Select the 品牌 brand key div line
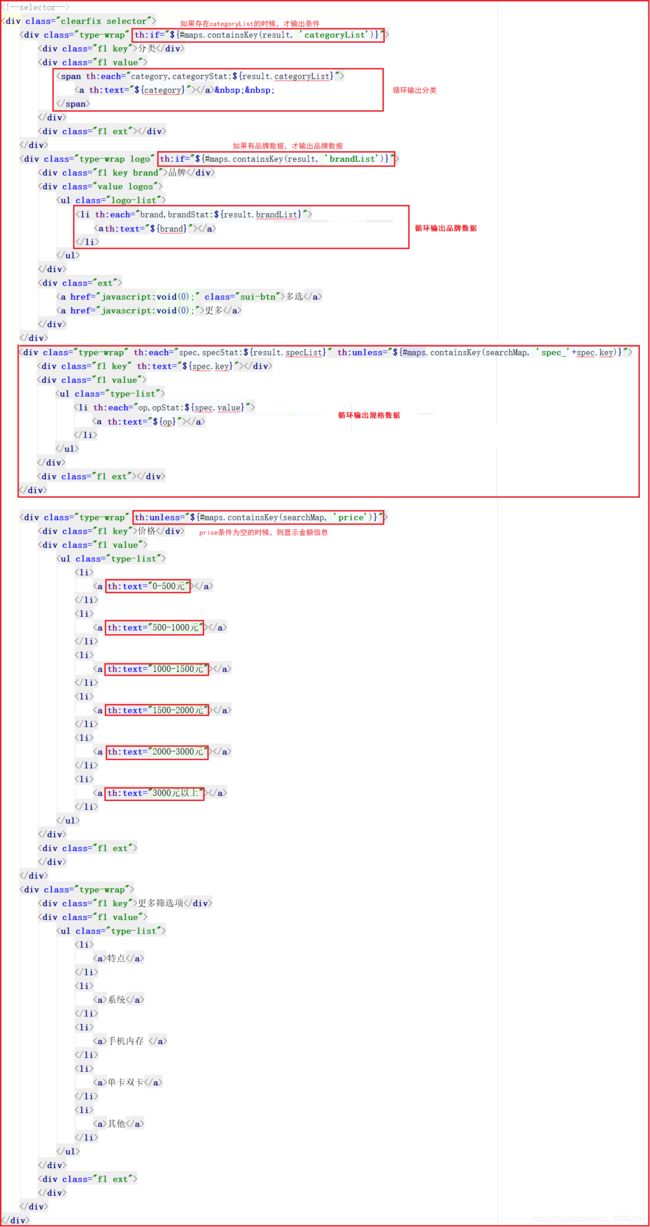650x1227 pixels. pyautogui.click(x=126, y=172)
